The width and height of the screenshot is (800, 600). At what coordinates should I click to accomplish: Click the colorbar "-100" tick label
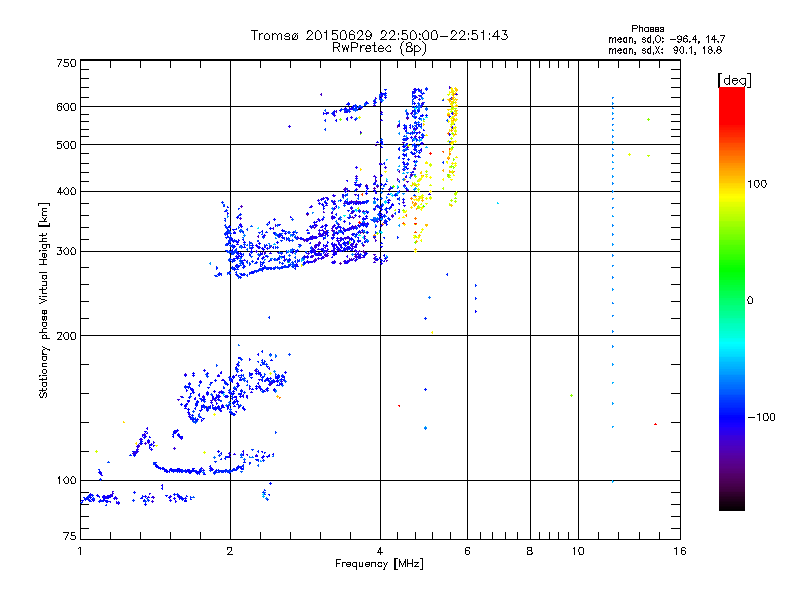coord(761,417)
